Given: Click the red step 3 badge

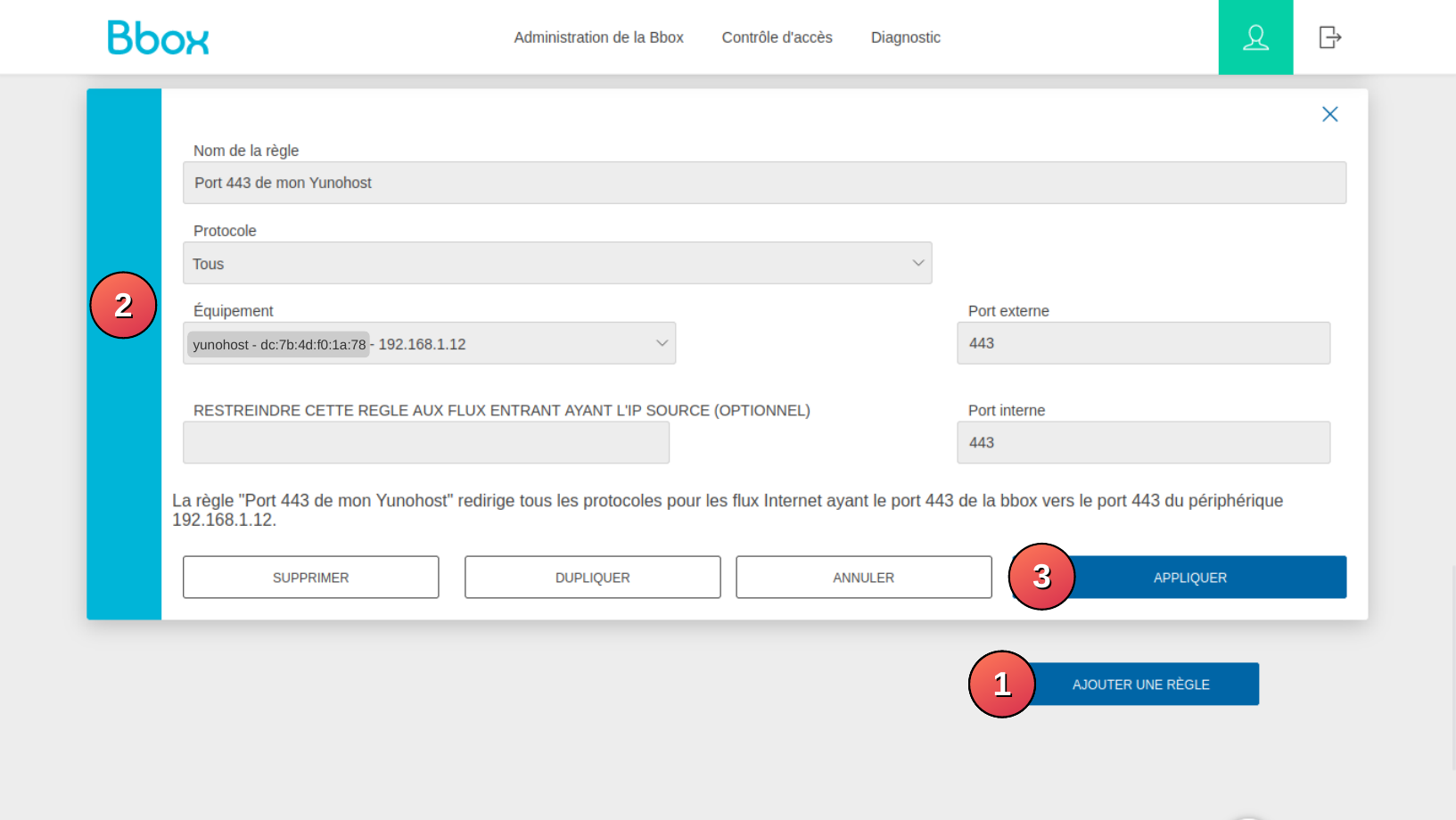Looking at the screenshot, I should click(x=1041, y=577).
